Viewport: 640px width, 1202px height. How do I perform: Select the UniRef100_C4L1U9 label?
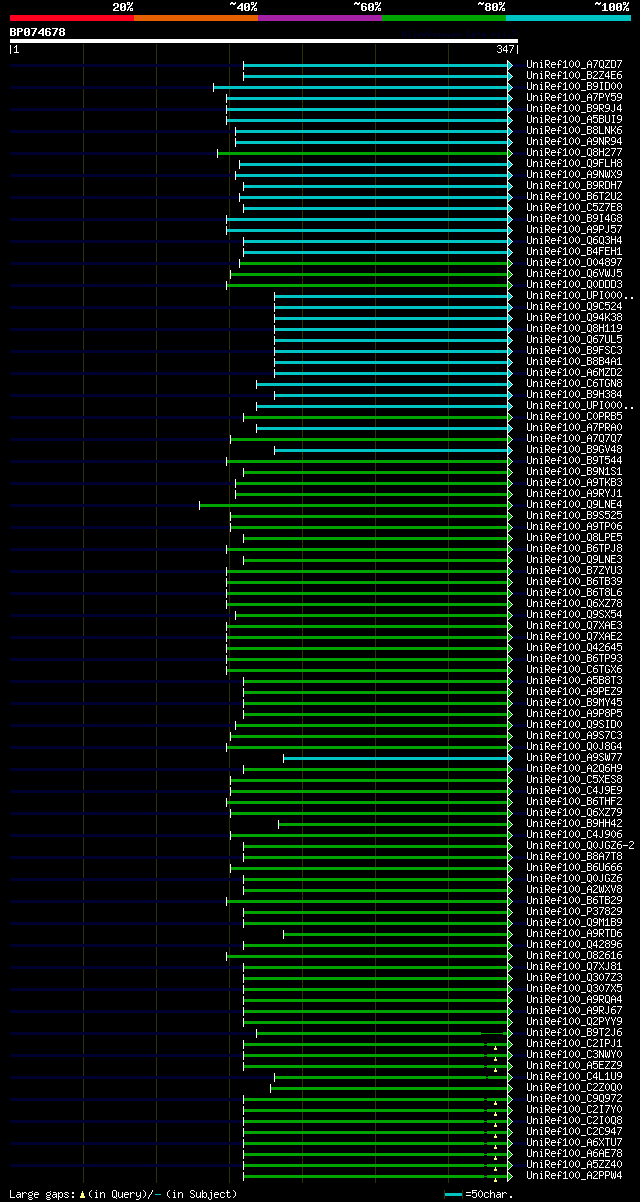coord(574,1076)
